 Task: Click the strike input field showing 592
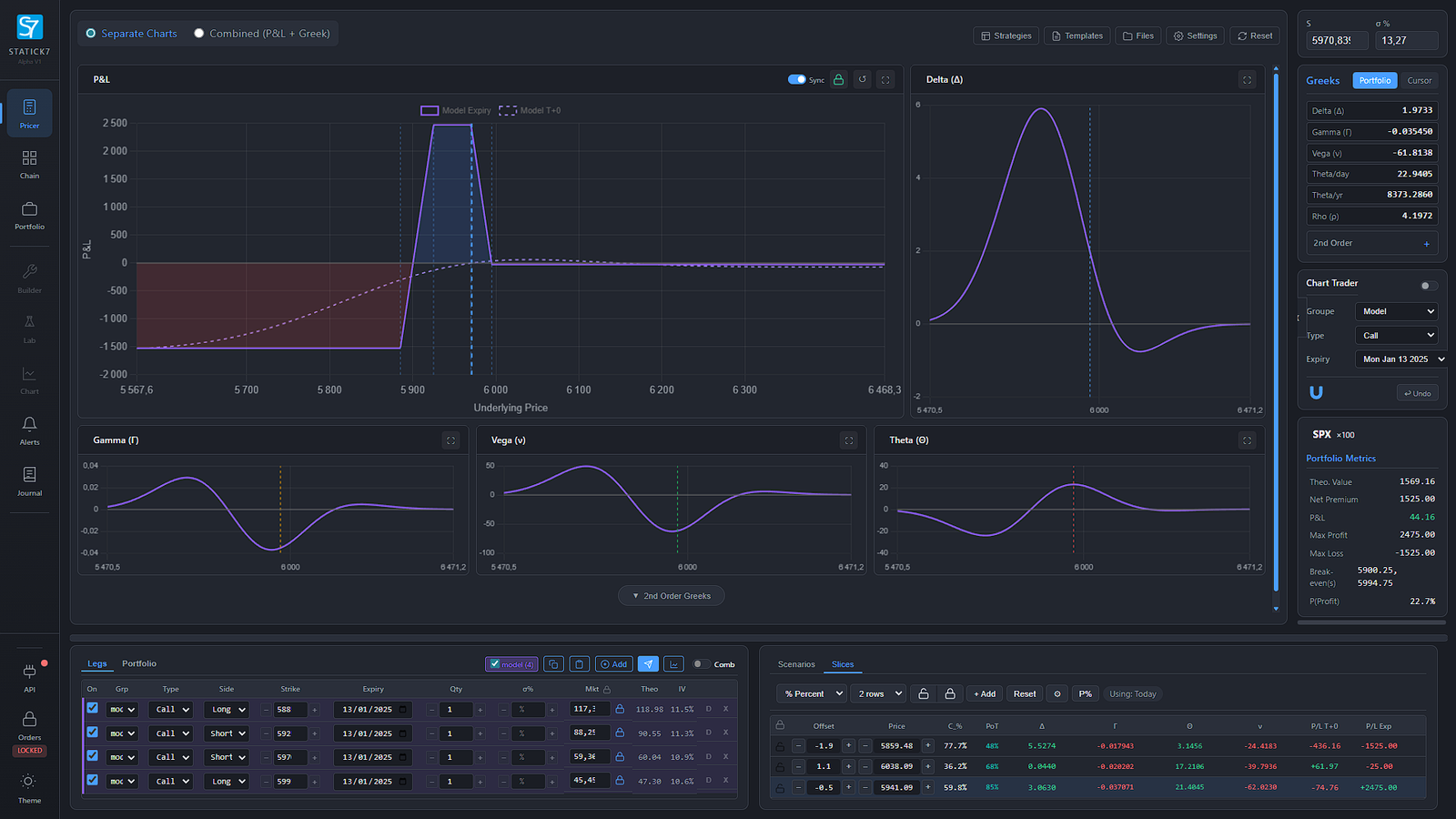pyautogui.click(x=289, y=733)
